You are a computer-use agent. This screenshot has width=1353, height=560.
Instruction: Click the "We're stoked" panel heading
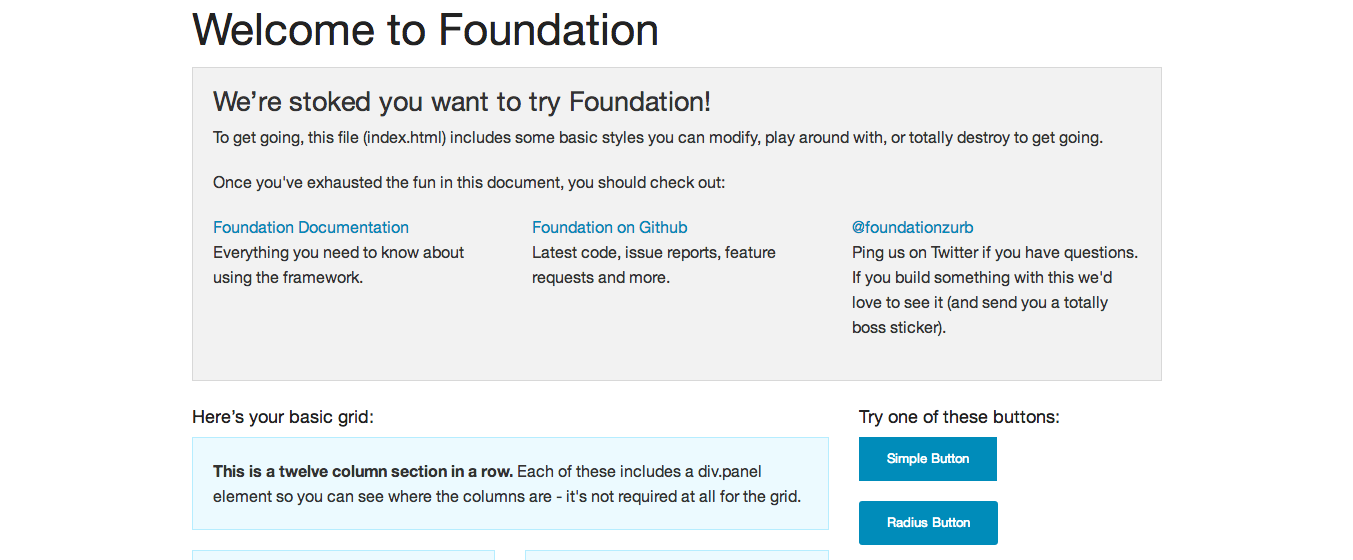pyautogui.click(x=462, y=102)
